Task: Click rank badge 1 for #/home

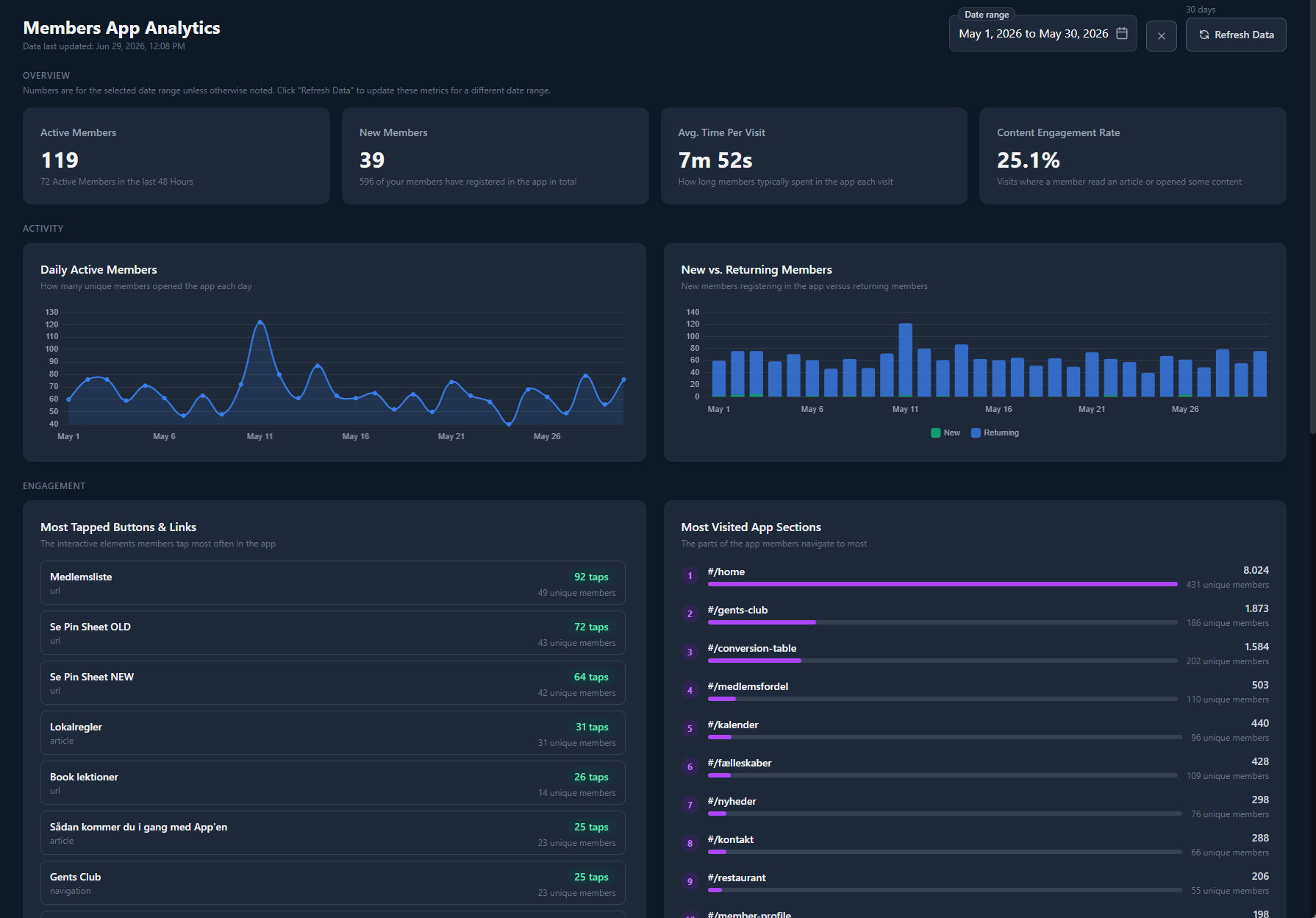Action: click(x=690, y=576)
